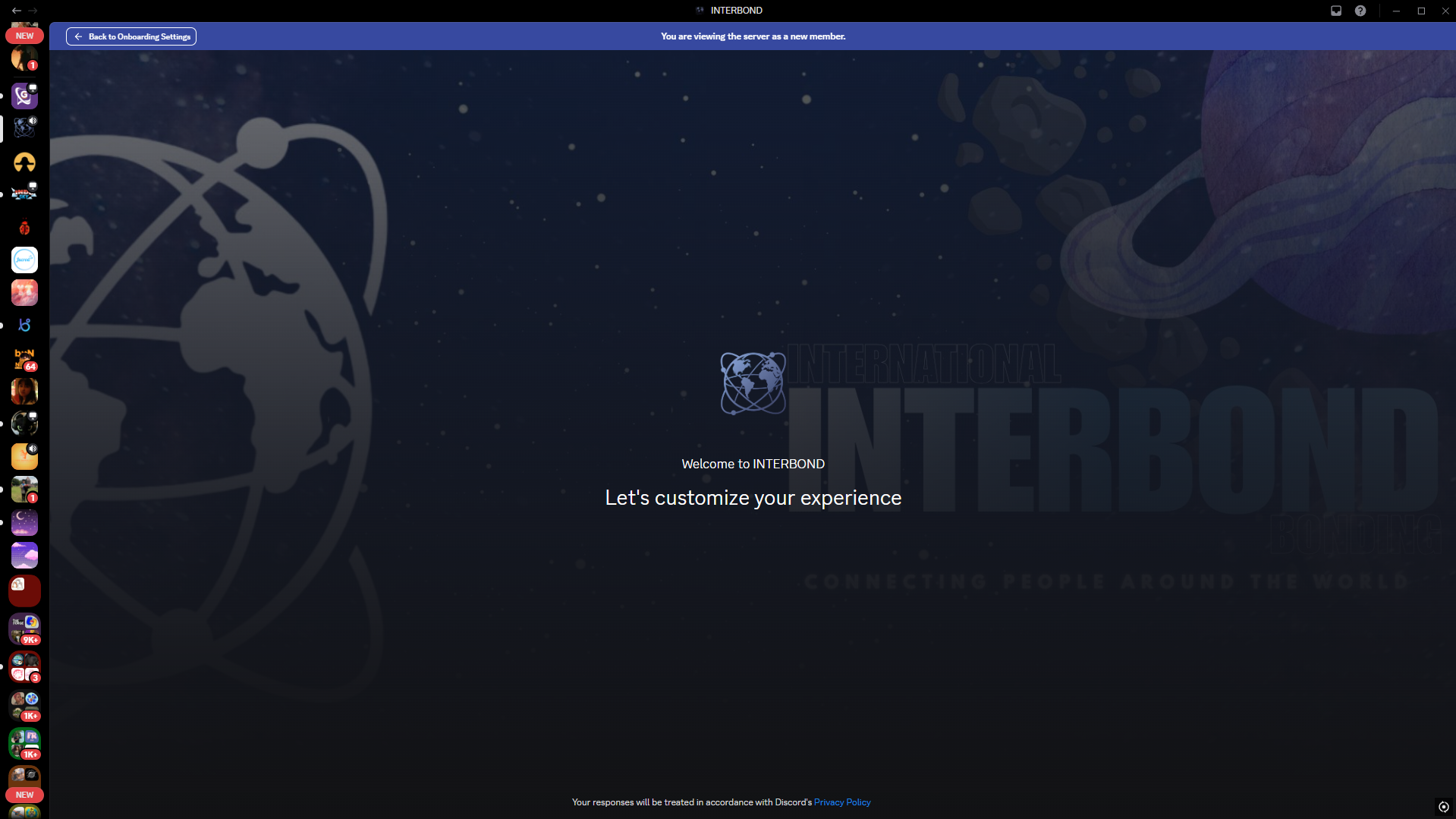Open Discord's Privacy Policy link

[x=842, y=802]
